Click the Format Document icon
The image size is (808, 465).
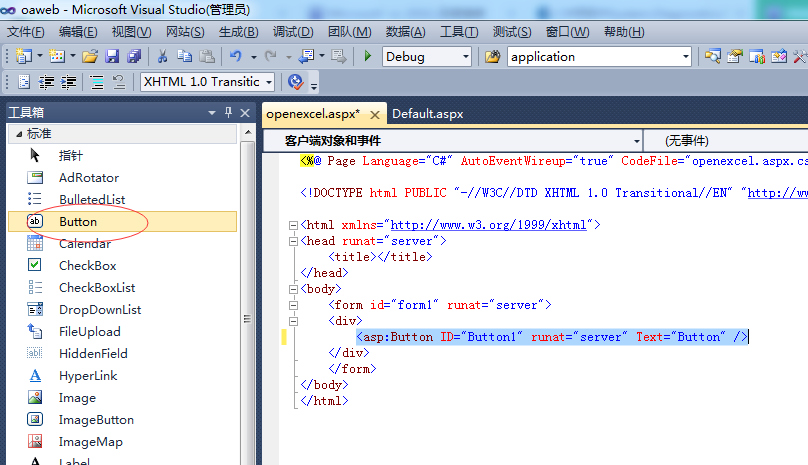pyautogui.click(x=24, y=82)
